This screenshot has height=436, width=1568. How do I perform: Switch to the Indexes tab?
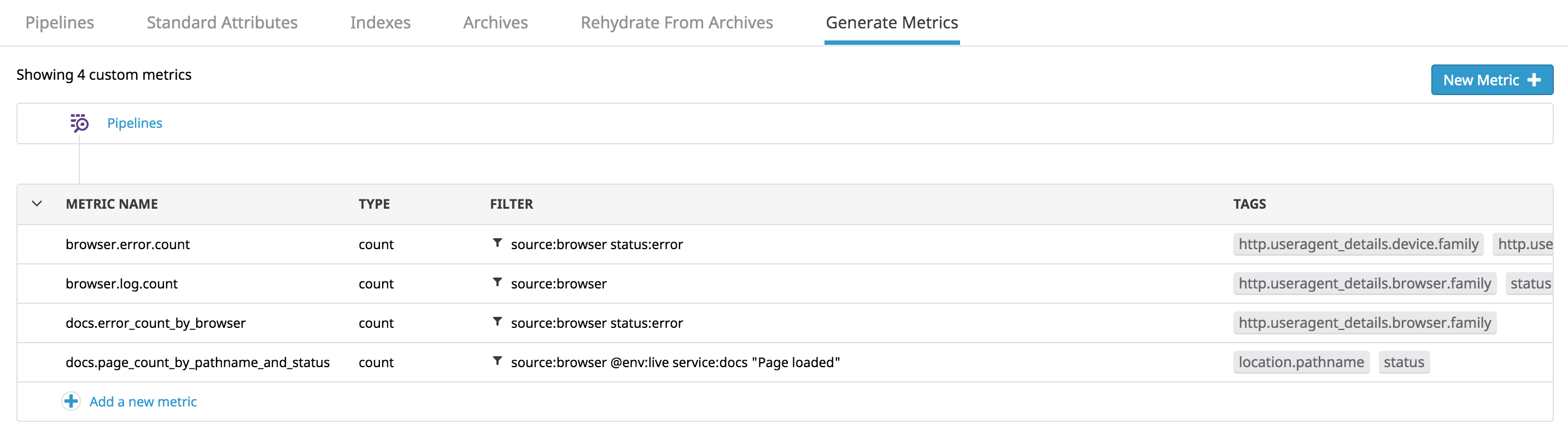tap(380, 22)
